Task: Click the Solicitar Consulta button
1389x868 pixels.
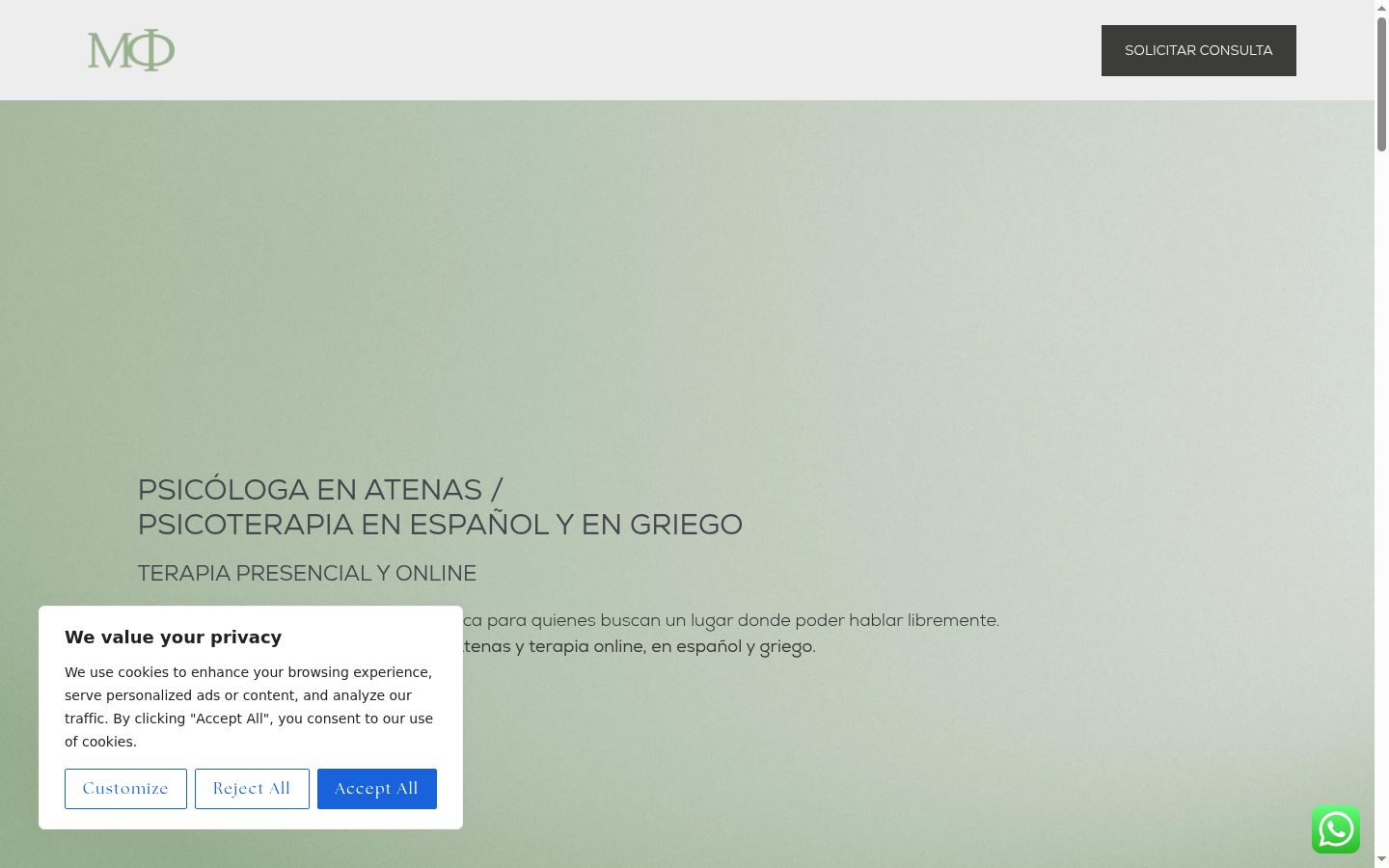Action: pos(1199,50)
